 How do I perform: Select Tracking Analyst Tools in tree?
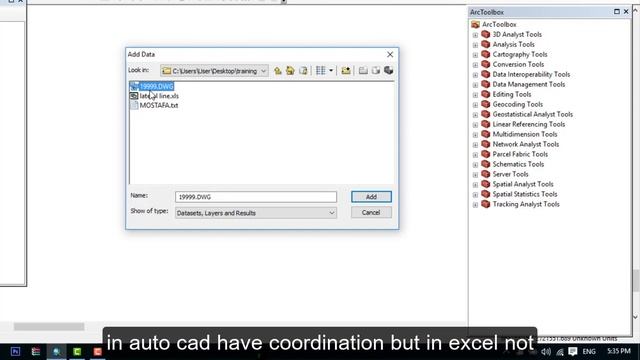click(x=526, y=204)
